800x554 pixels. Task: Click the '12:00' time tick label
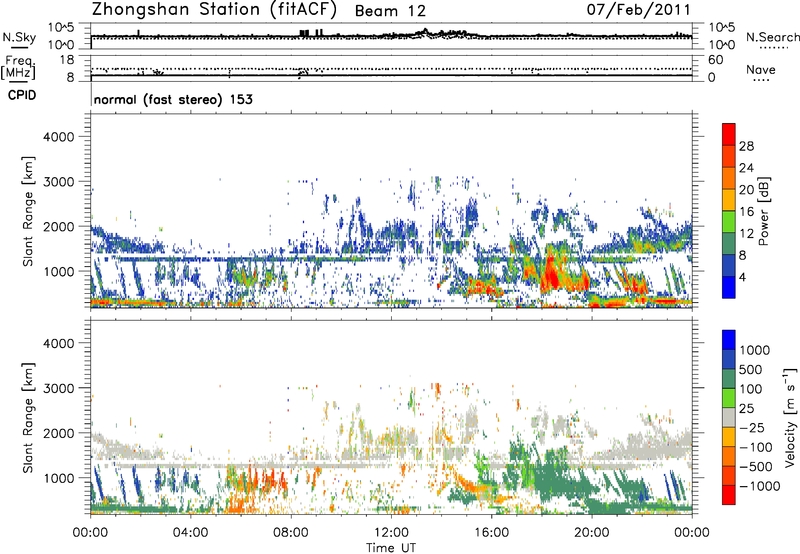click(x=391, y=533)
